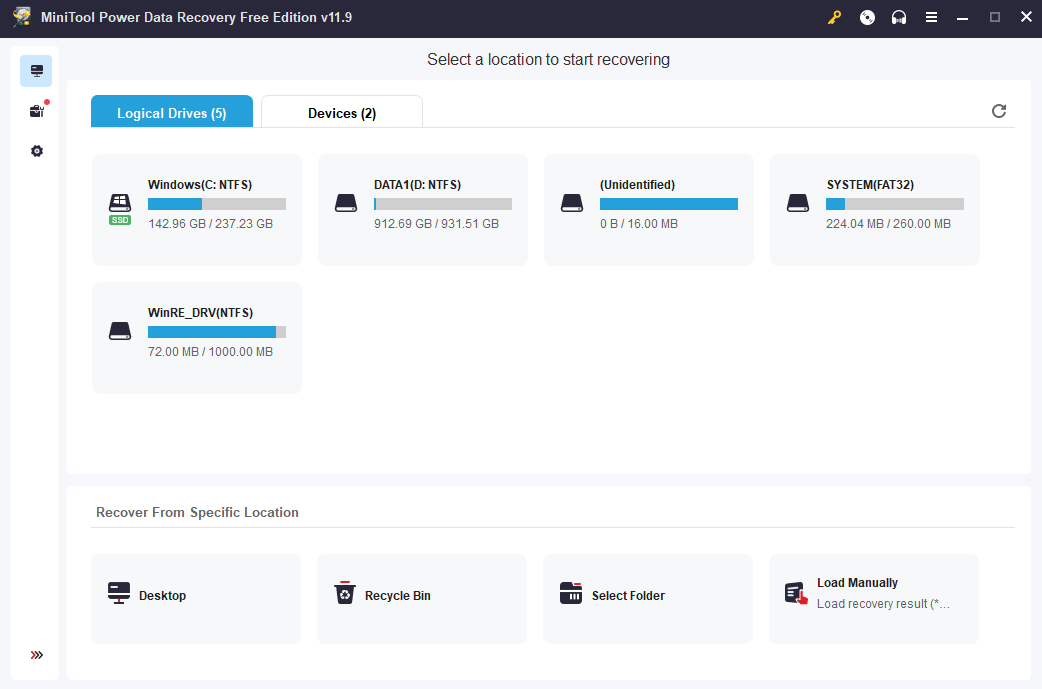Image resolution: width=1042 pixels, height=689 pixels.
Task: Click Load Manually to load recovery result
Action: coord(874,598)
